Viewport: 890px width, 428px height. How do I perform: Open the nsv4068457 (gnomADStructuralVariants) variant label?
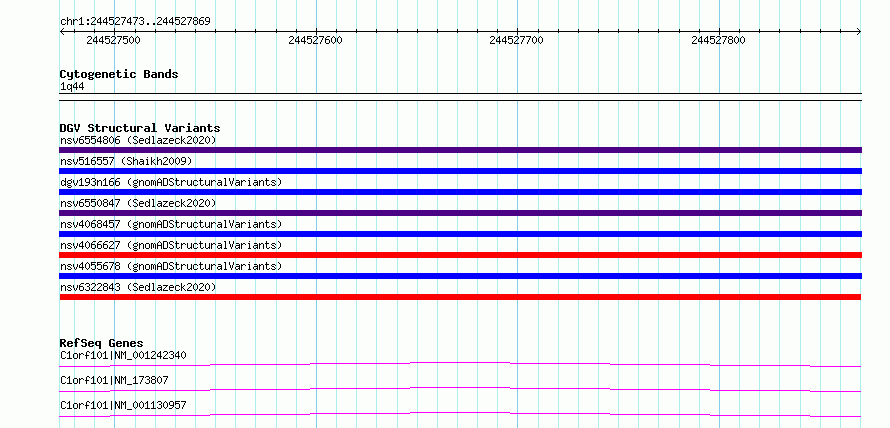pyautogui.click(x=171, y=224)
